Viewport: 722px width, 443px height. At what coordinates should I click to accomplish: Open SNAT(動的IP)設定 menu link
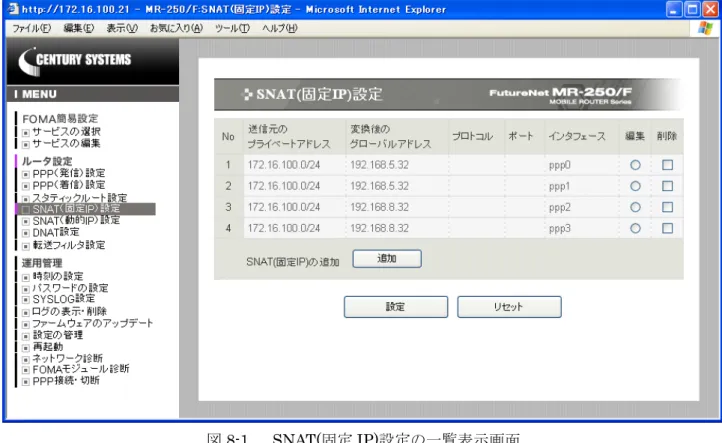coord(76,221)
